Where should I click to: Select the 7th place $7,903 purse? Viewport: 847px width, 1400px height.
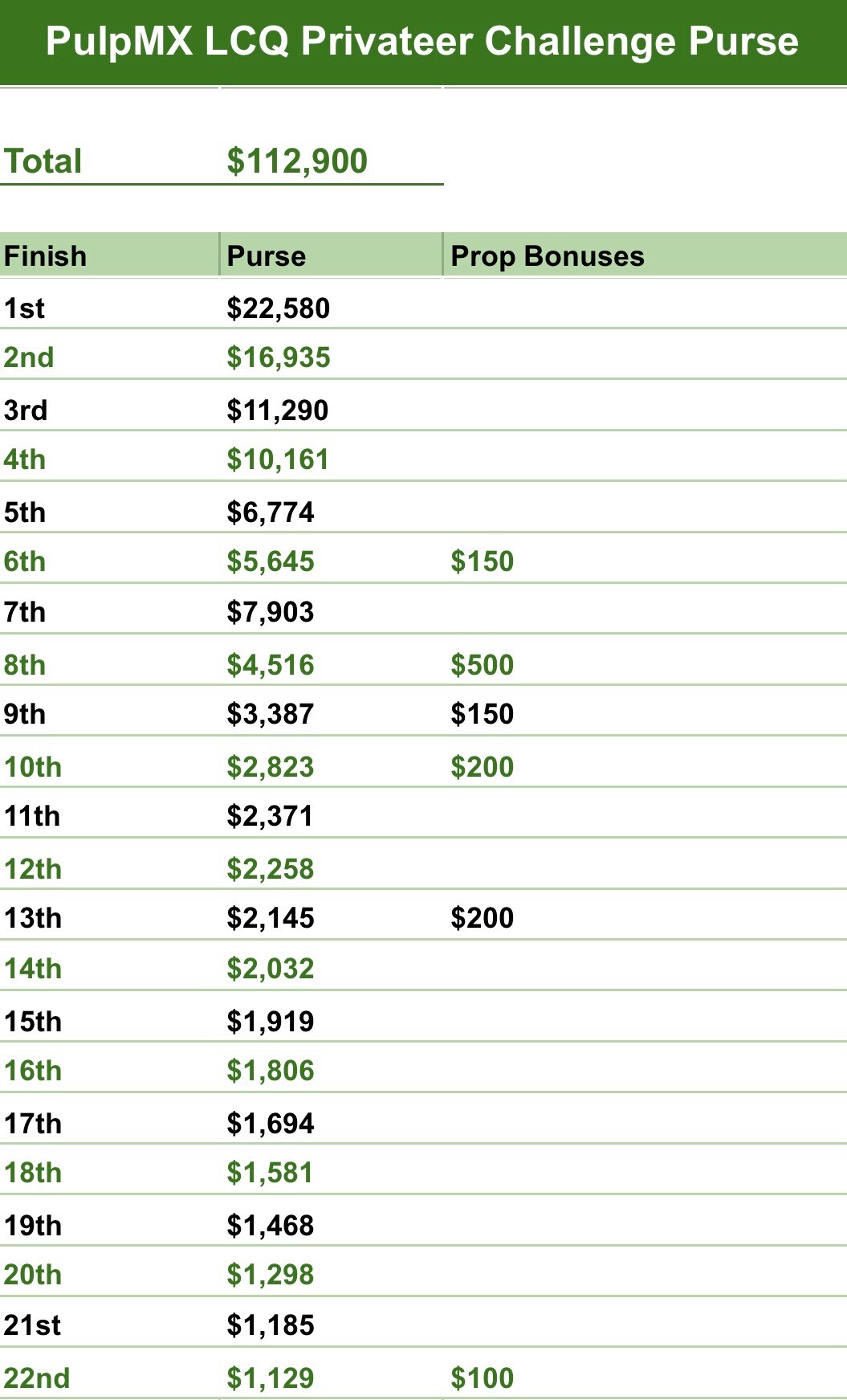pos(271,612)
